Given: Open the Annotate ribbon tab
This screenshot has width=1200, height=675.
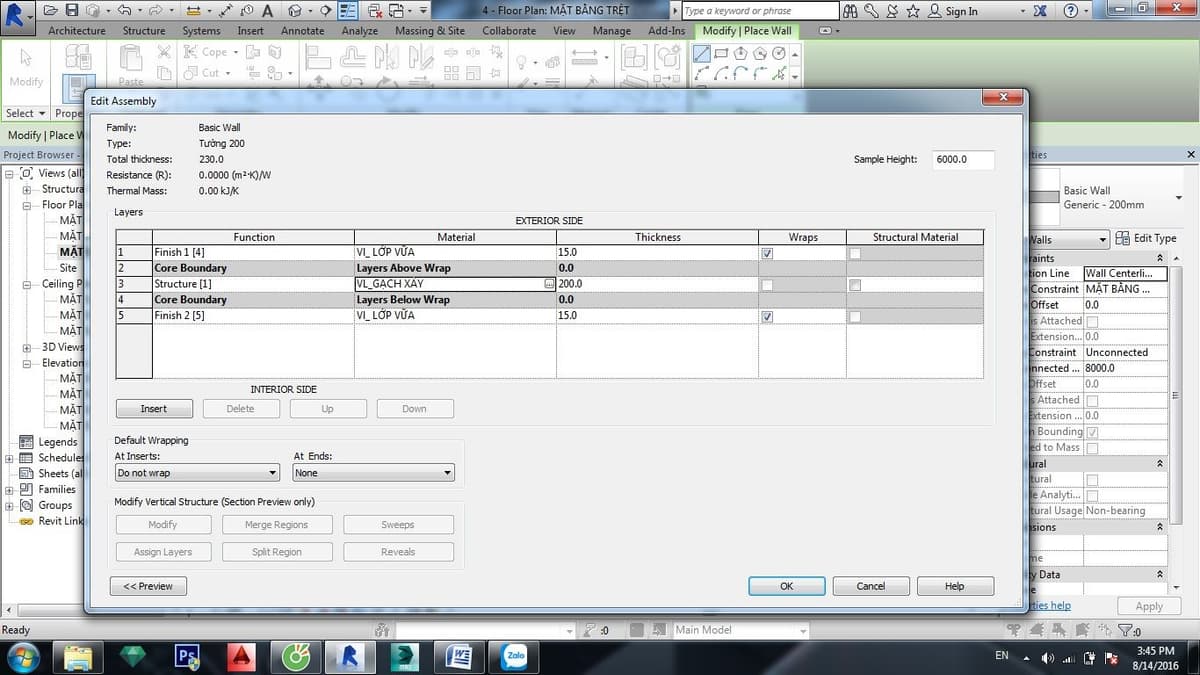Looking at the screenshot, I should click(302, 30).
